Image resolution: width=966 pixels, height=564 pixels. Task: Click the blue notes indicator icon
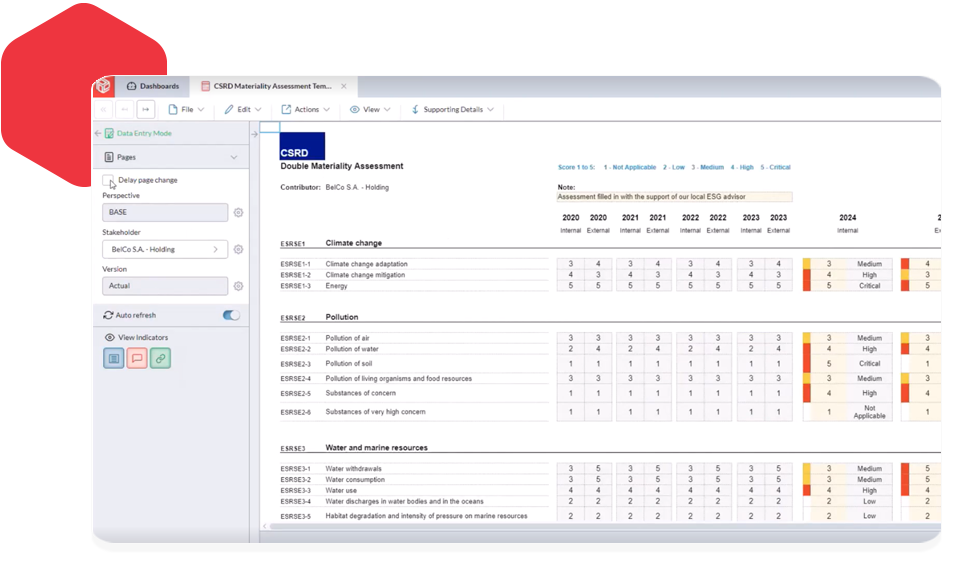114,358
